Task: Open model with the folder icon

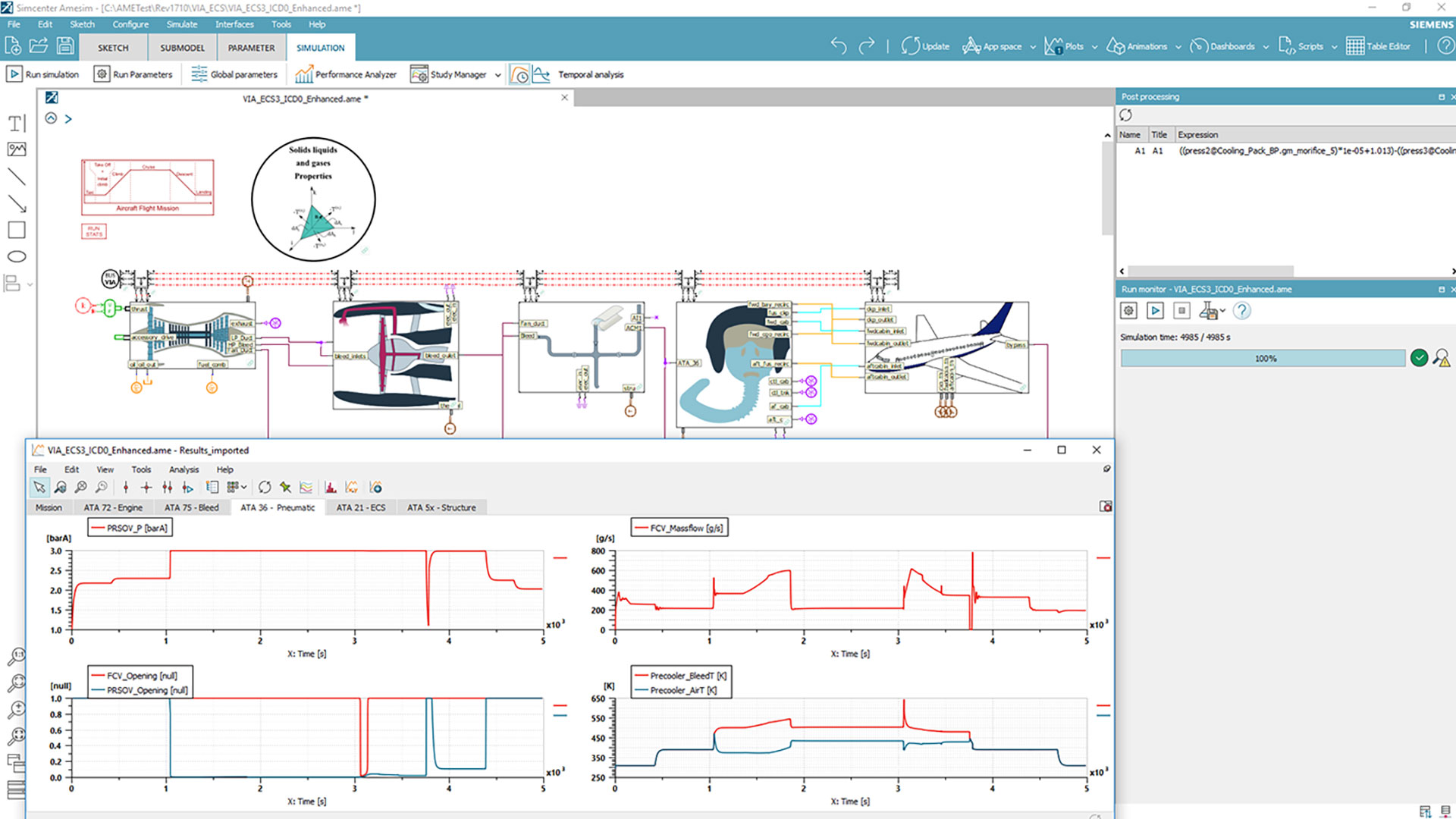Action: (x=39, y=46)
